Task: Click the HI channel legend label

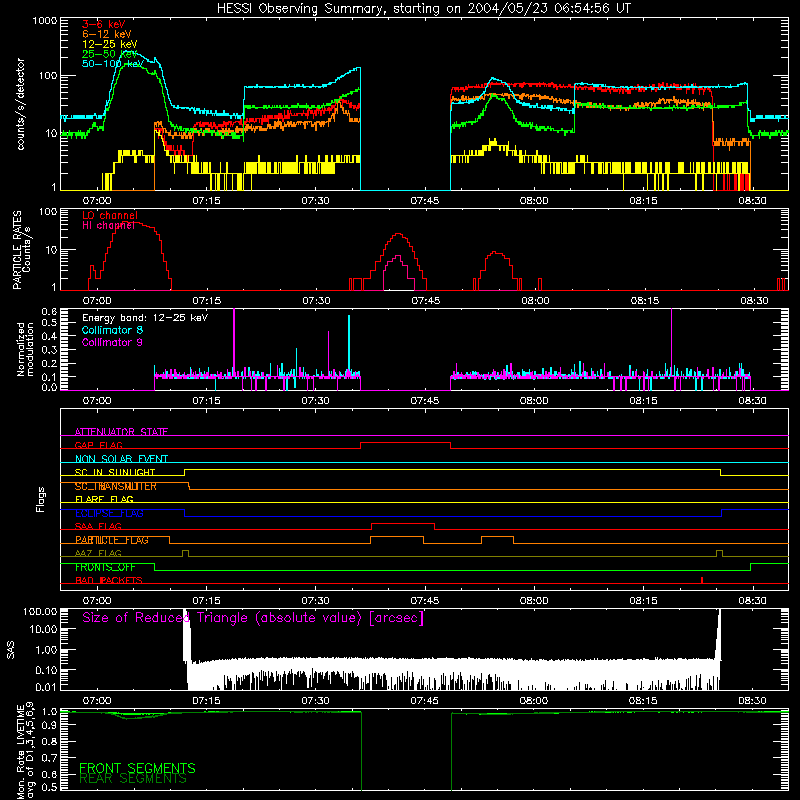Action: click(108, 225)
